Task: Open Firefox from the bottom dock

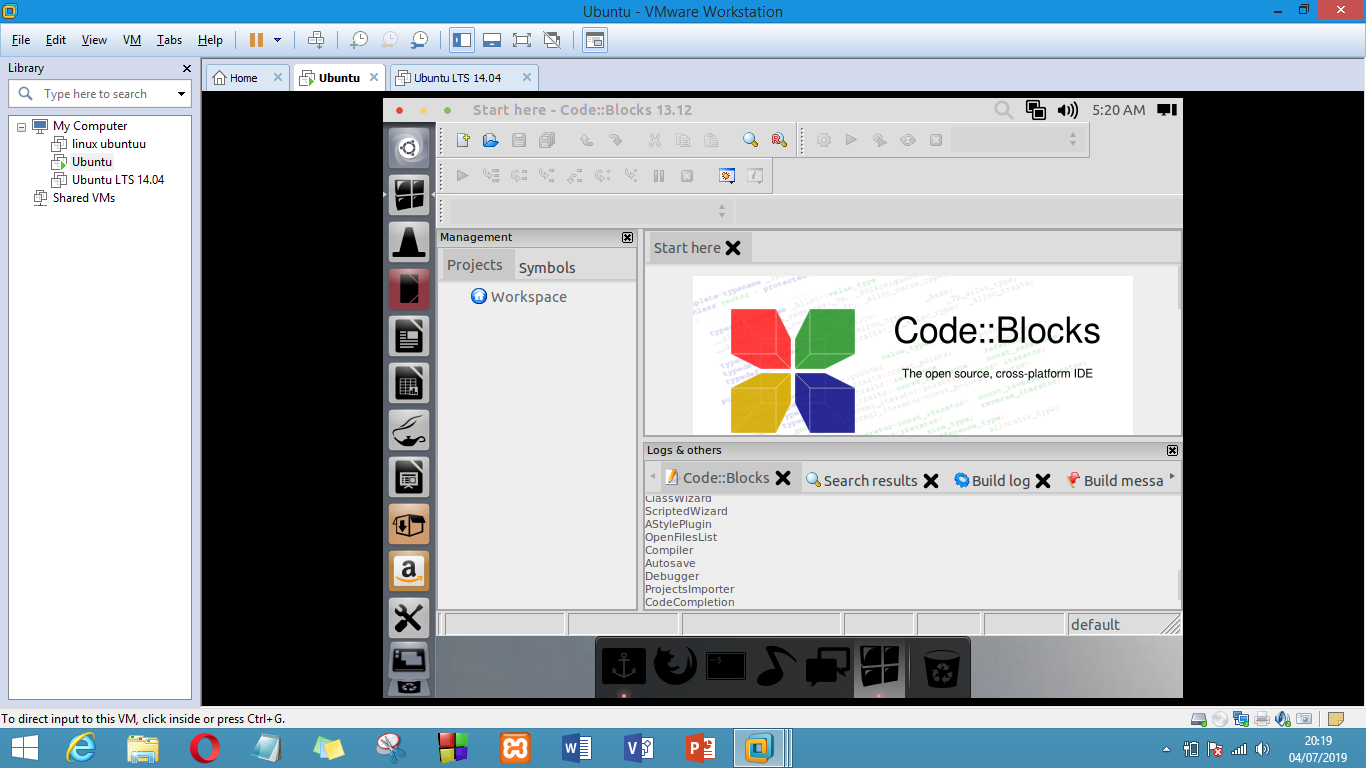Action: point(675,665)
